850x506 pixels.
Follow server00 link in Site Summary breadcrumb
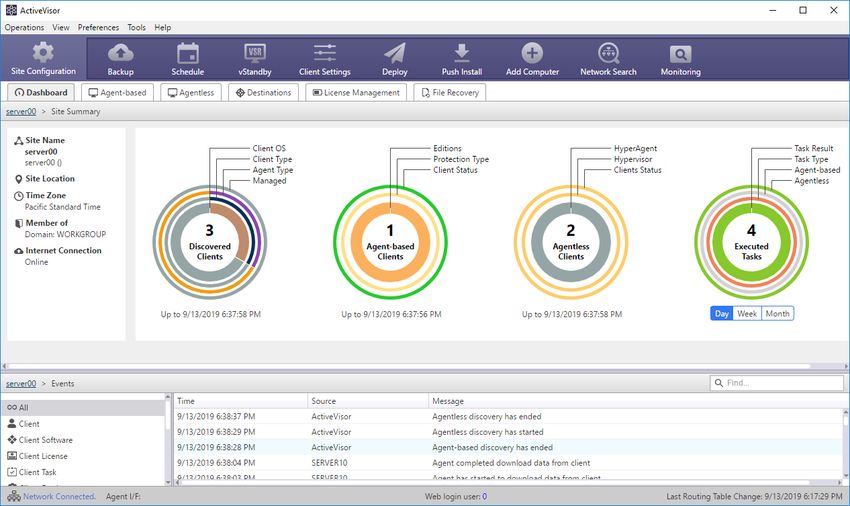(21, 111)
